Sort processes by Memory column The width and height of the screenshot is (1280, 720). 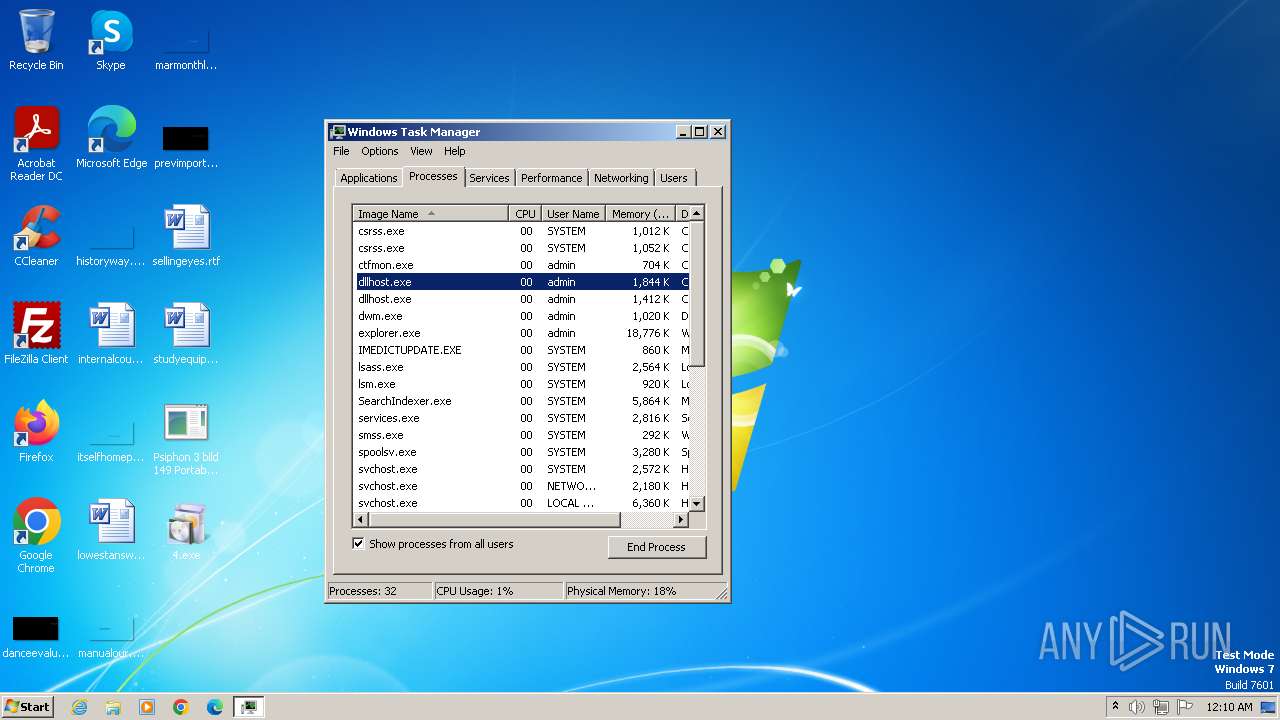click(x=641, y=214)
